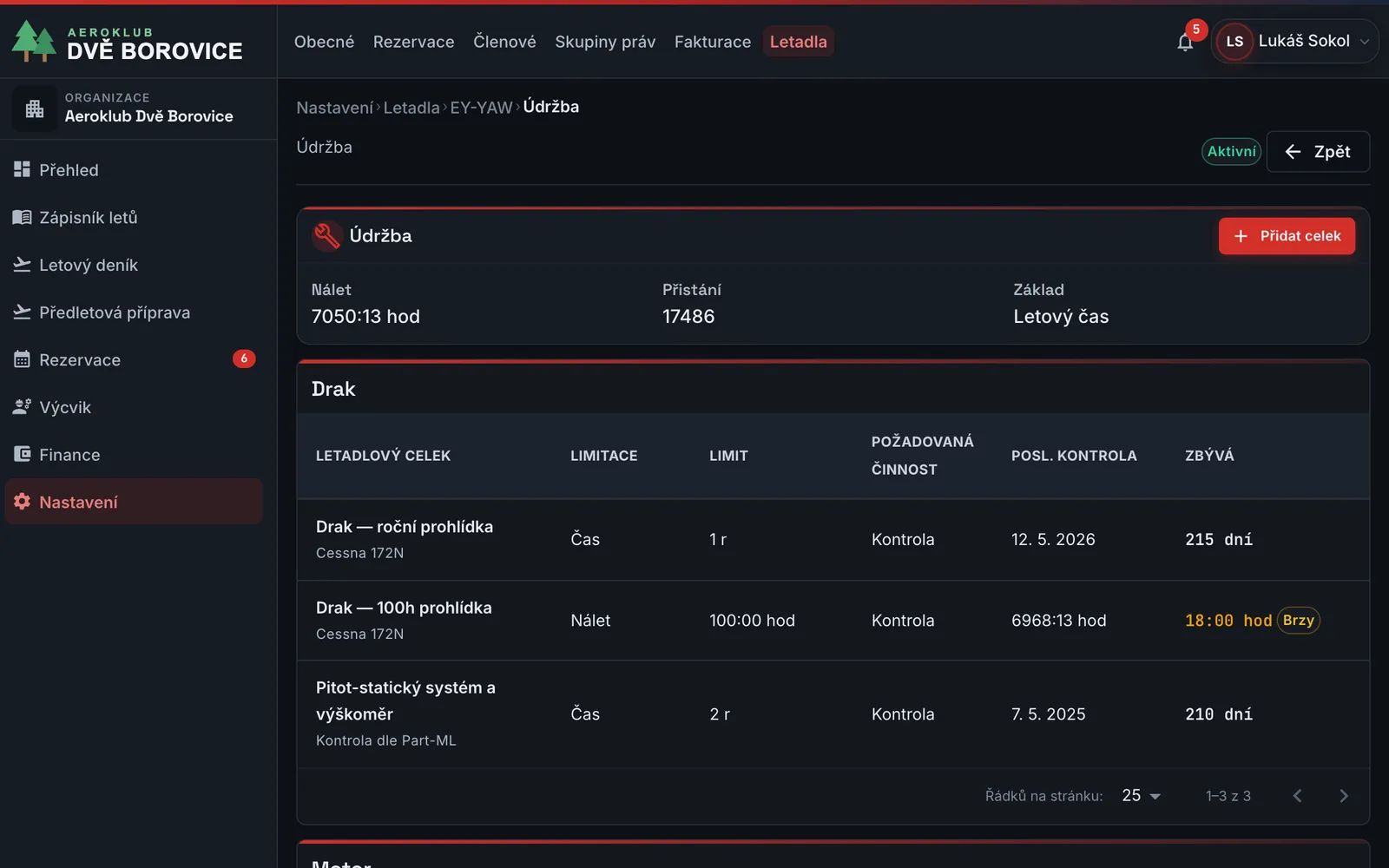Click the Zpět back button

pos(1318,152)
